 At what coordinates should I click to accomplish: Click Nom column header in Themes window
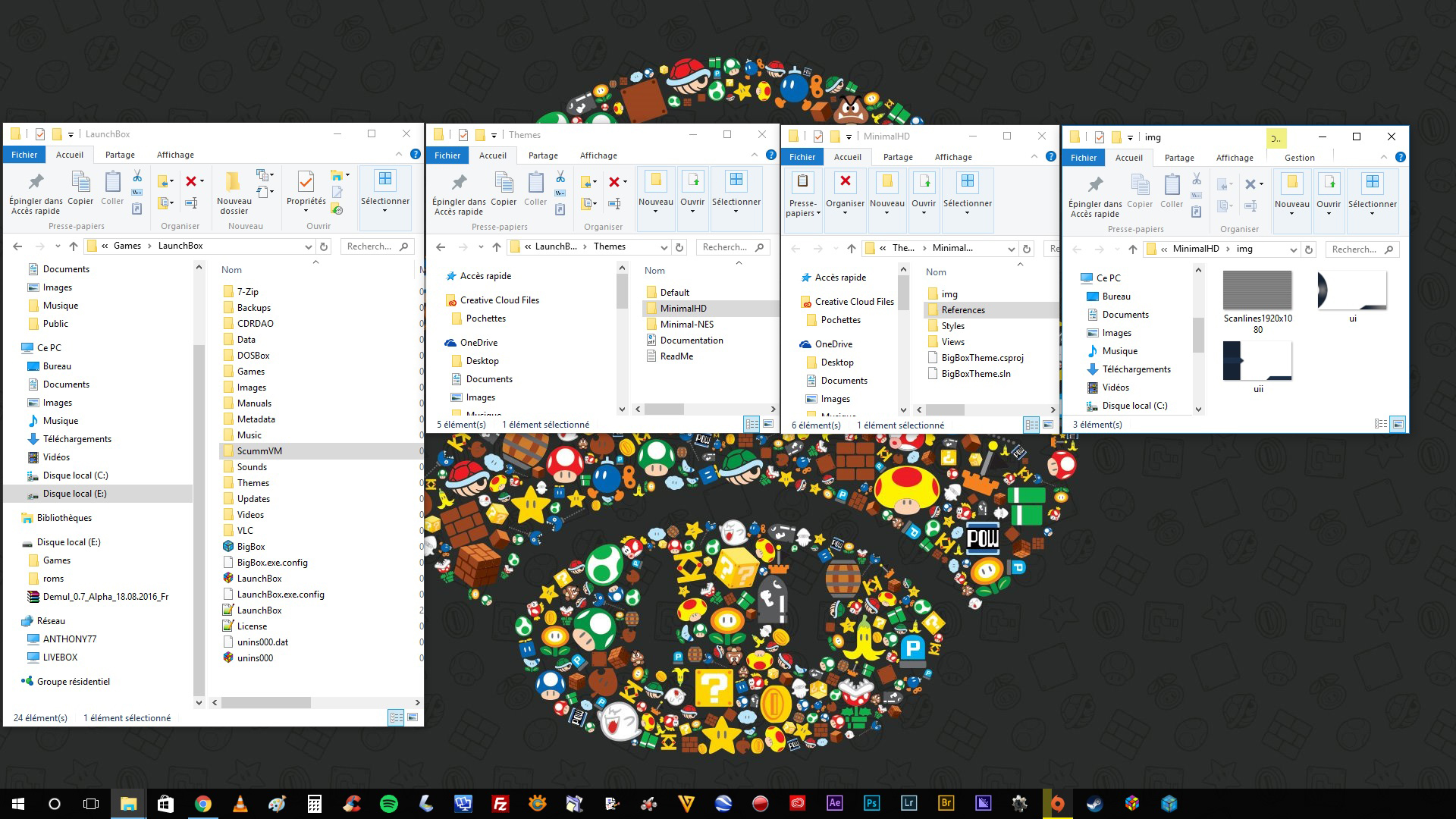click(x=654, y=271)
